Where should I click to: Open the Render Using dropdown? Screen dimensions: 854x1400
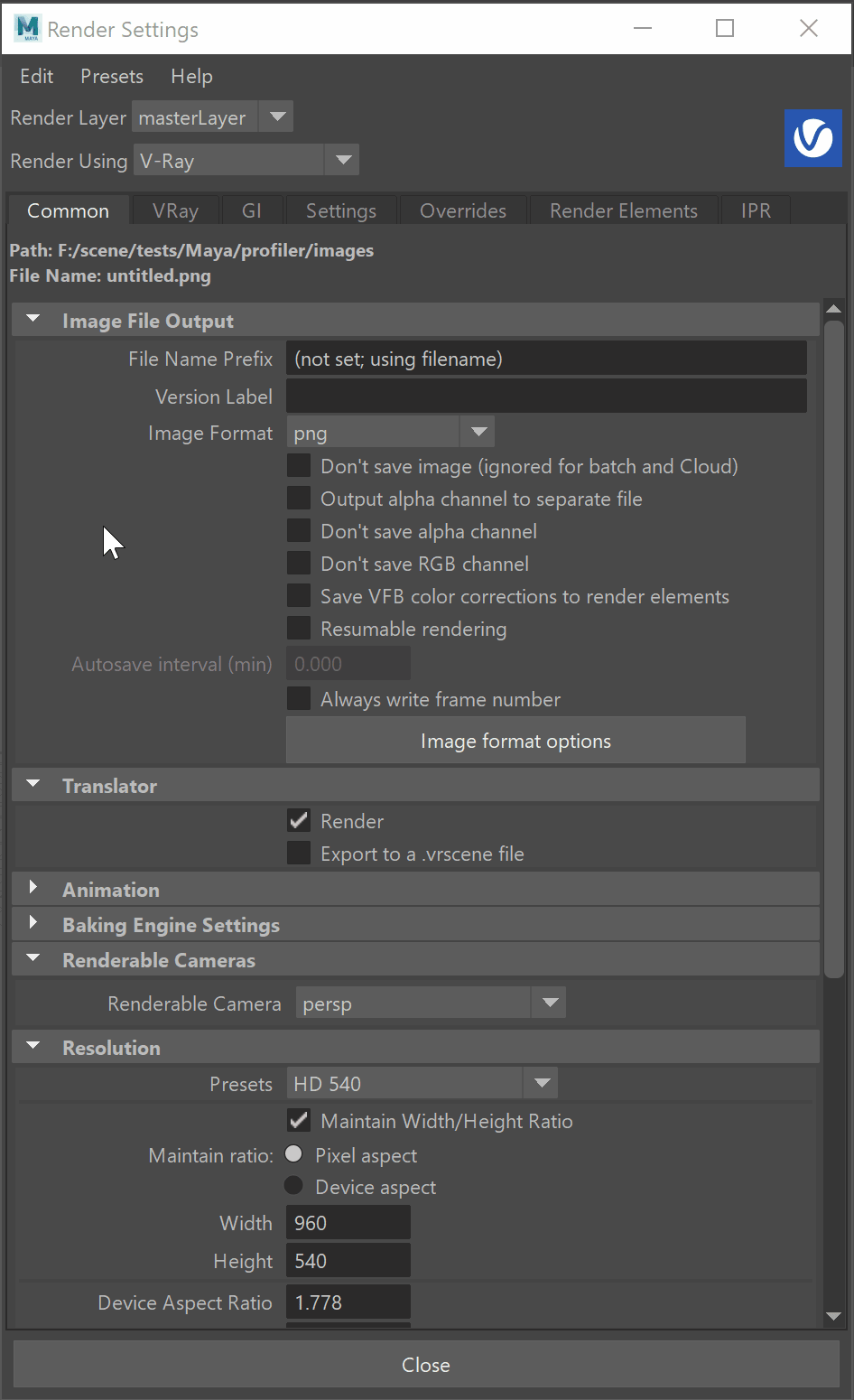pos(342,159)
